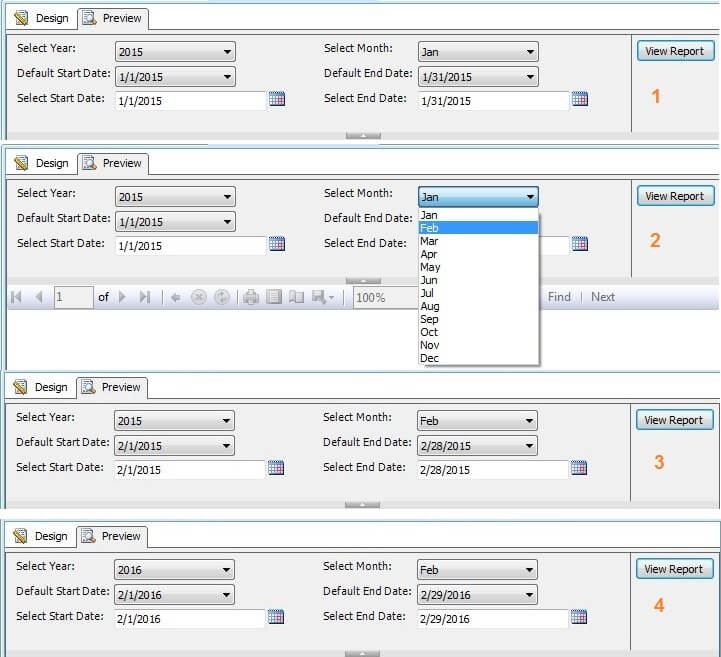Viewport: 721px width, 657px height.
Task: Open calendar picker beside end date 1/31/2015
Action: pyautogui.click(x=580, y=99)
